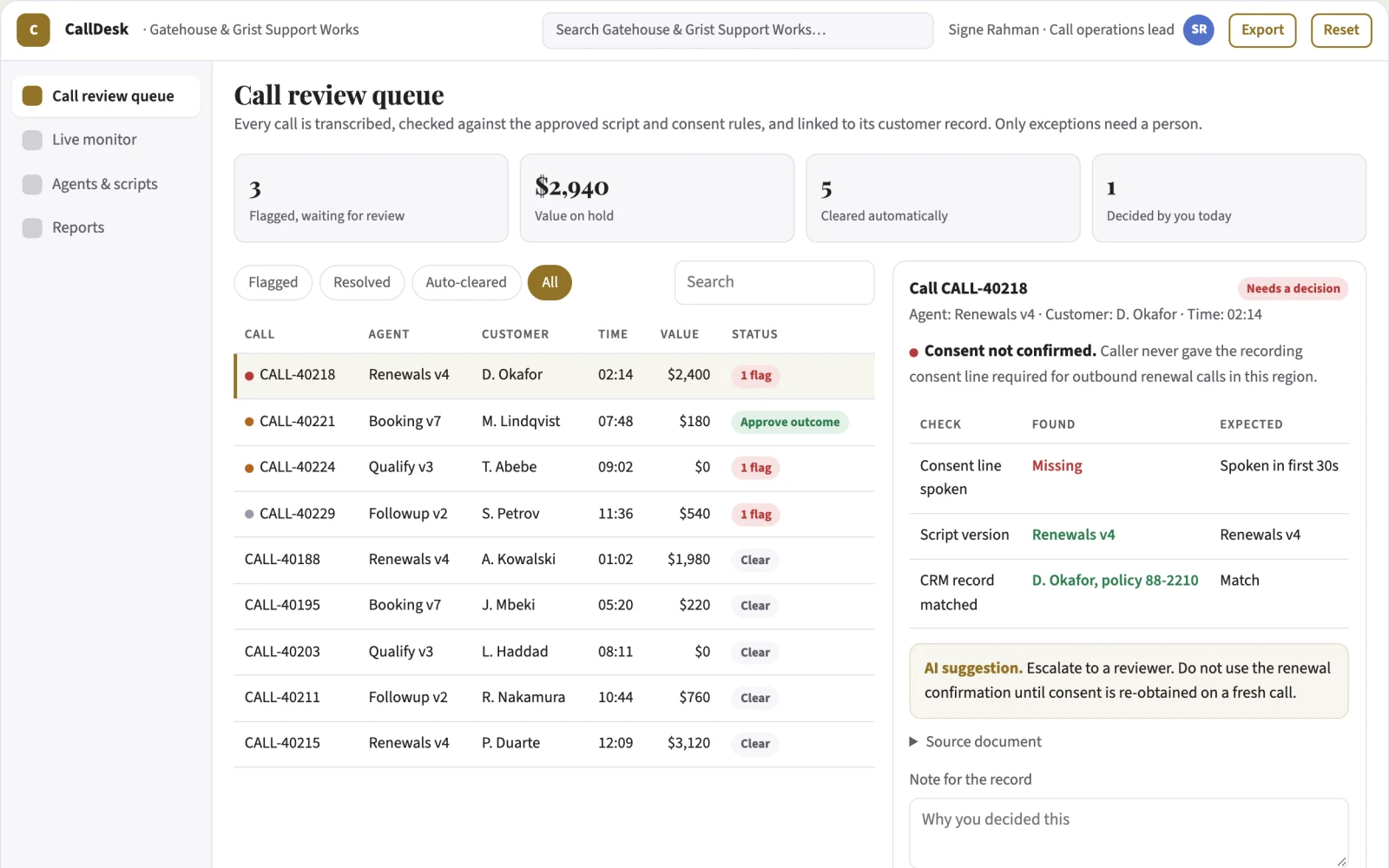
Task: Select the All filter pill
Action: click(550, 282)
